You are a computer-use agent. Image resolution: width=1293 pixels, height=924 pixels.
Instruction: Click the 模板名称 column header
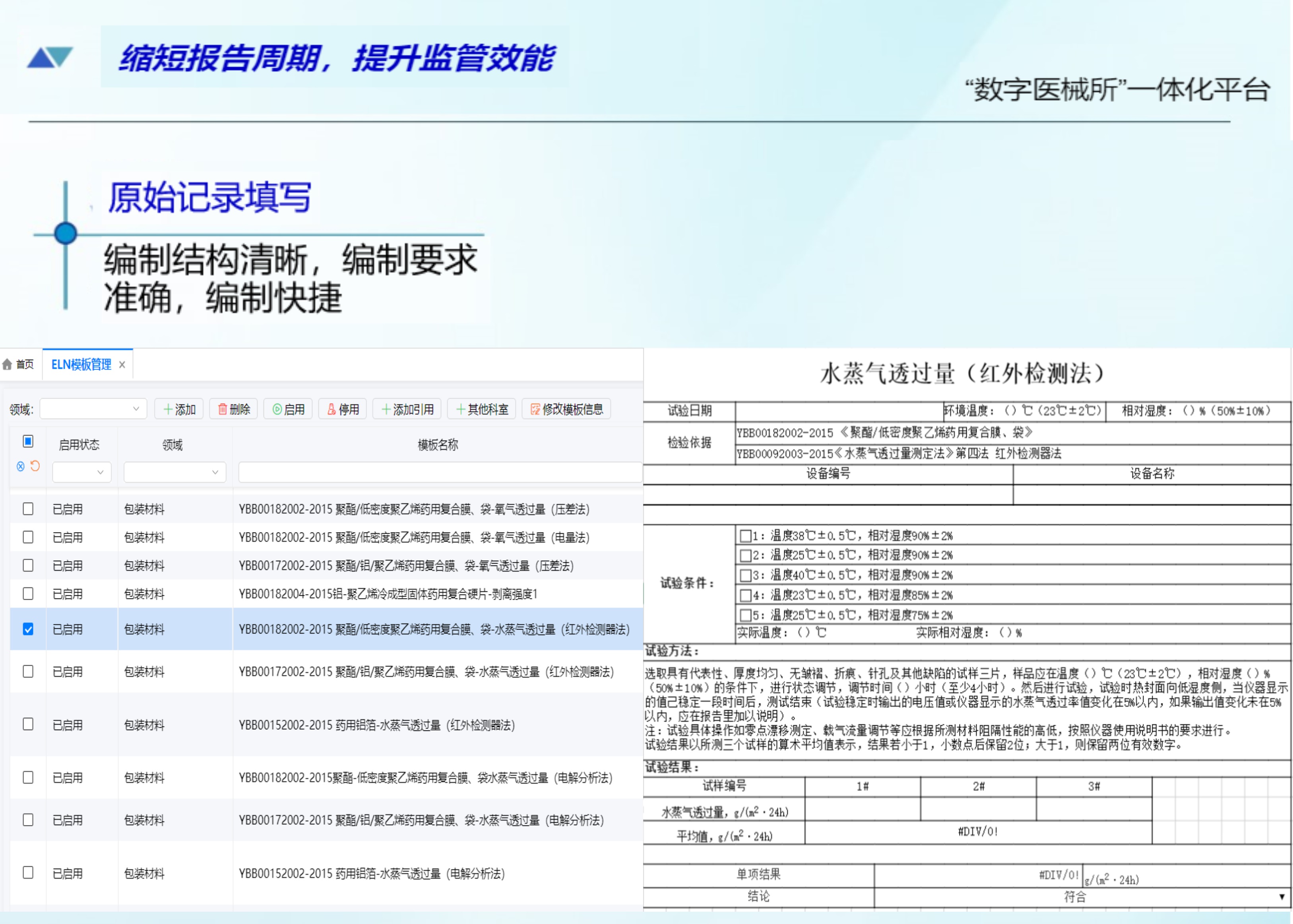[438, 445]
